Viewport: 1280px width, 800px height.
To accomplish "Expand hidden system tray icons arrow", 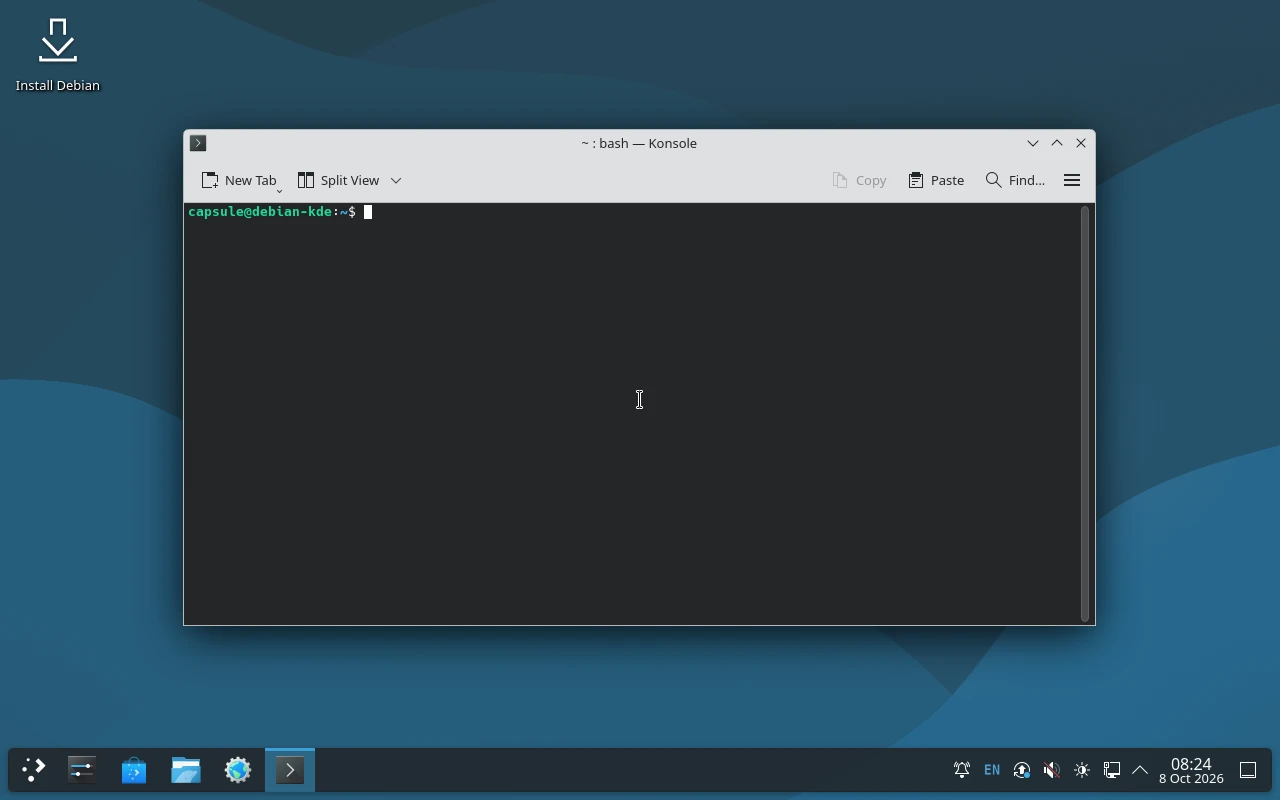I will (x=1140, y=770).
